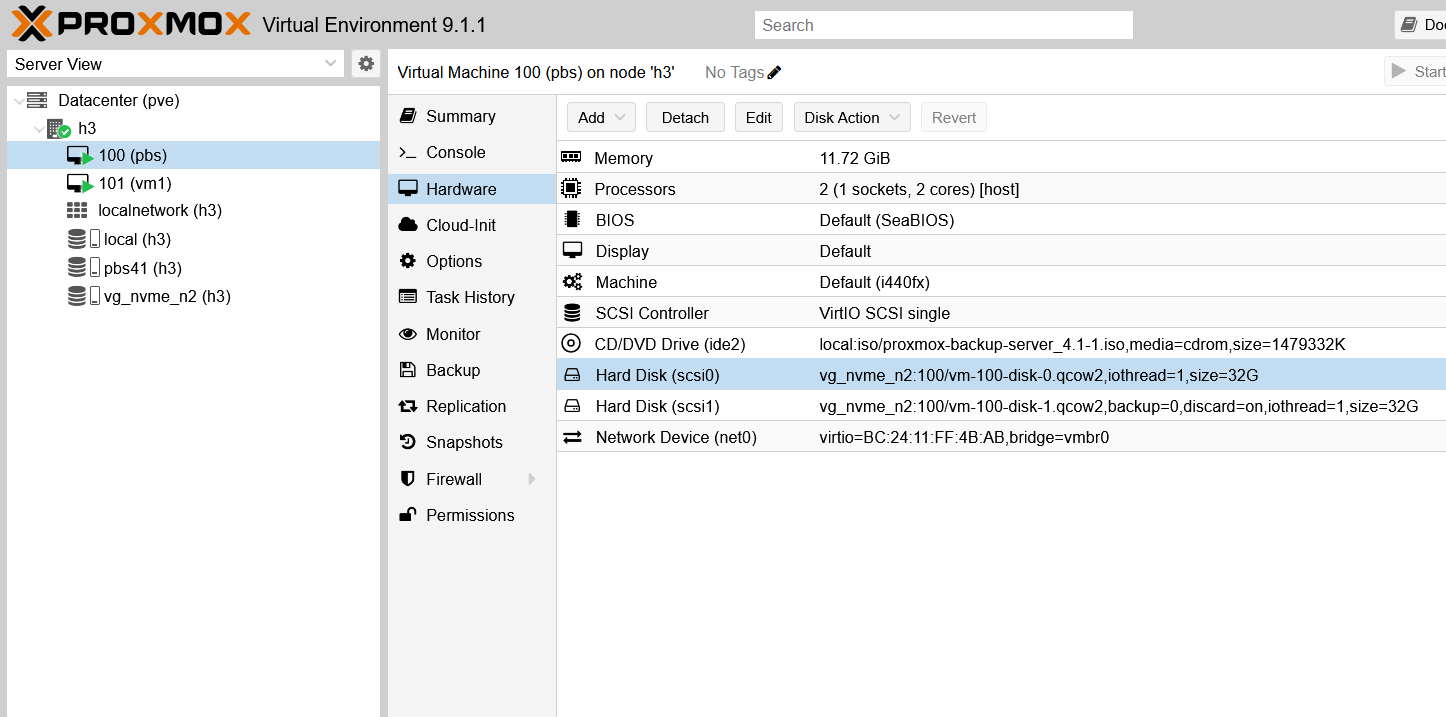This screenshot has height=717, width=1446.
Task: Focus the Search input field
Action: pos(943,25)
